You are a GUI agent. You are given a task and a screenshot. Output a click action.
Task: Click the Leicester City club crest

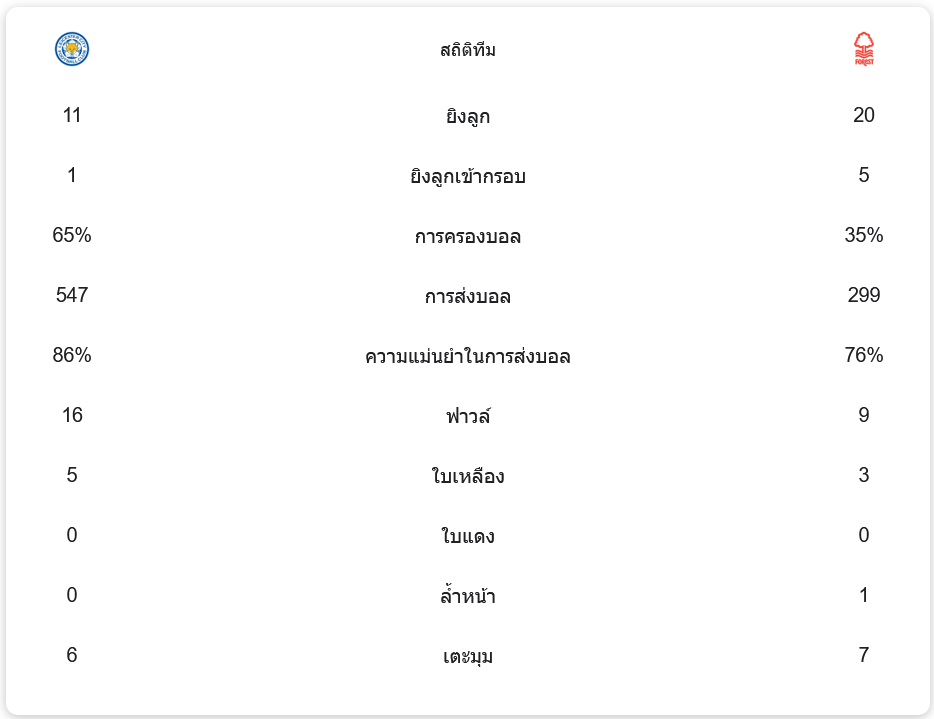point(72,49)
